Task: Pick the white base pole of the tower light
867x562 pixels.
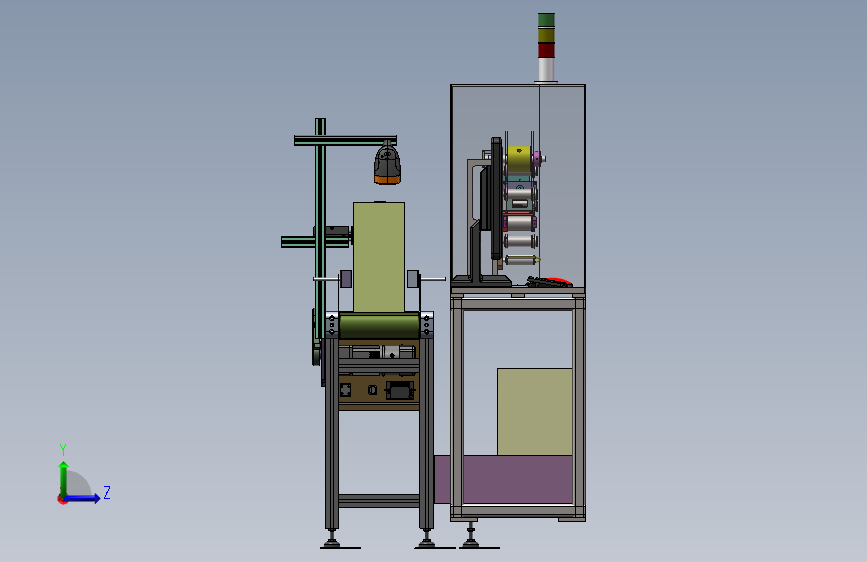Action: (x=546, y=70)
